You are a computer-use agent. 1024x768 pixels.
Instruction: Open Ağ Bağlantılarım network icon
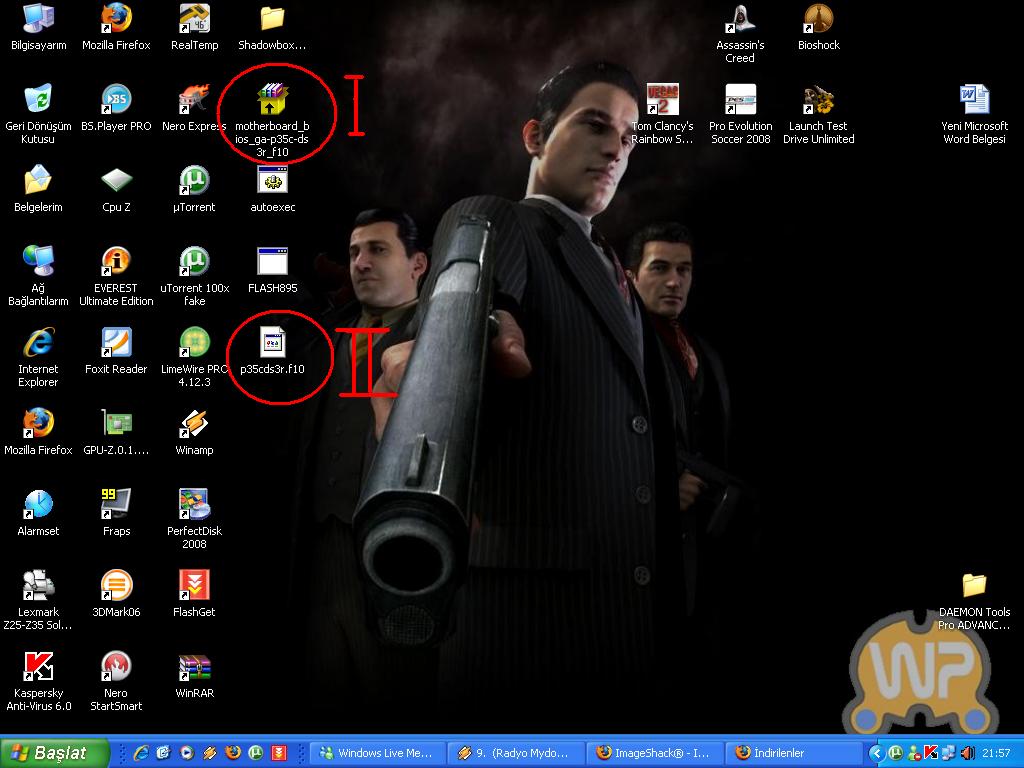(38, 276)
